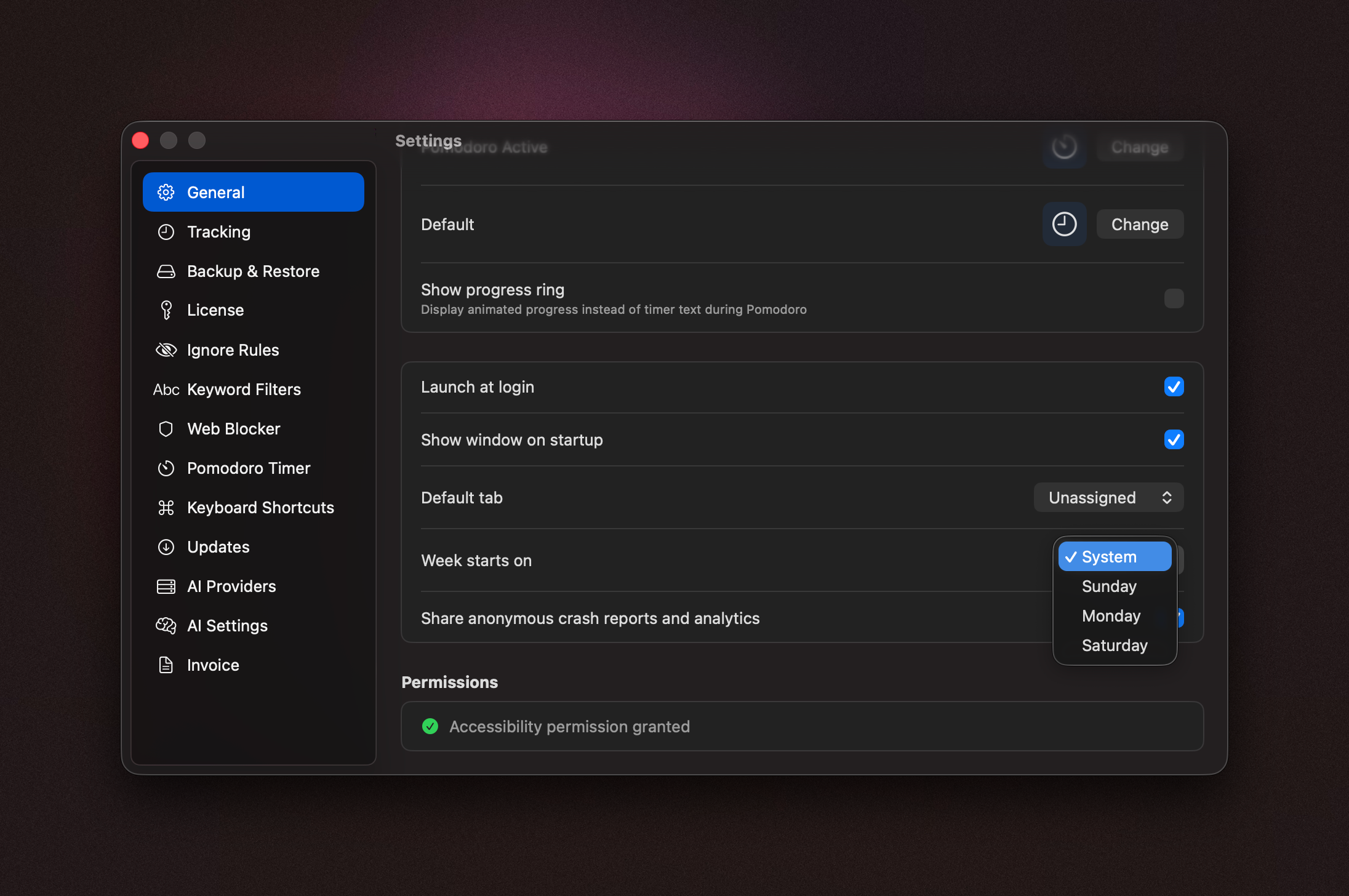Click the Web Blocker shield icon
Screen dimensions: 1349x896
166,429
